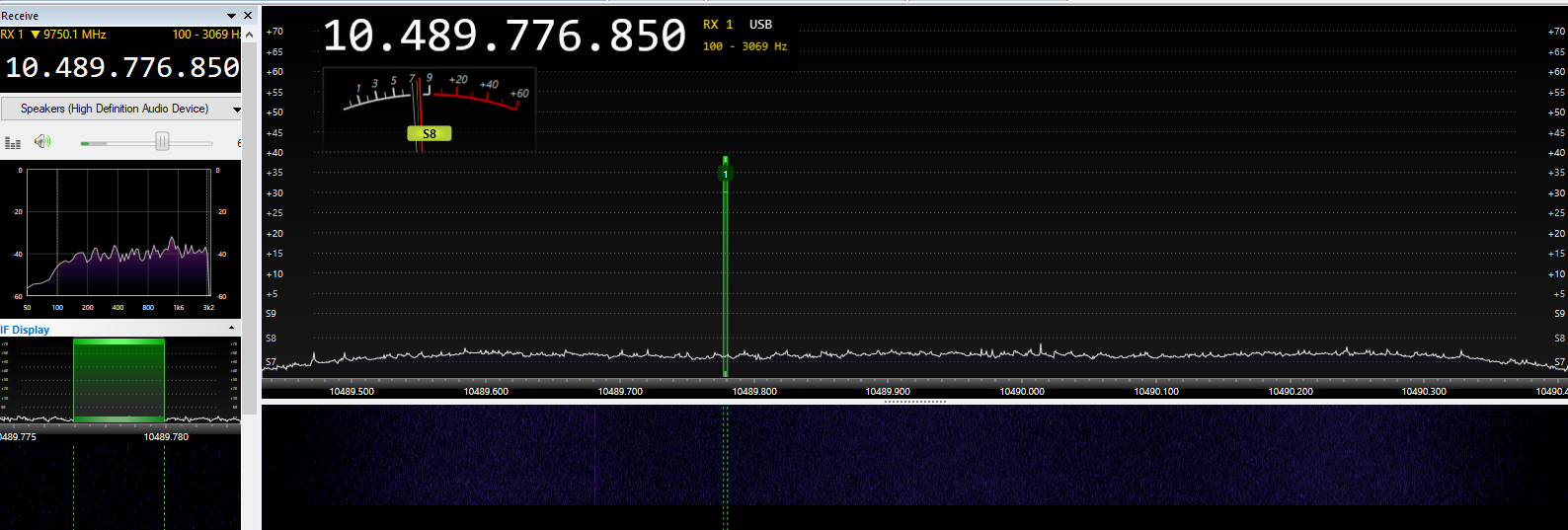Screen dimensions: 1568x530
Task: Expand the Speakers audio device dropdown
Action: (236, 110)
